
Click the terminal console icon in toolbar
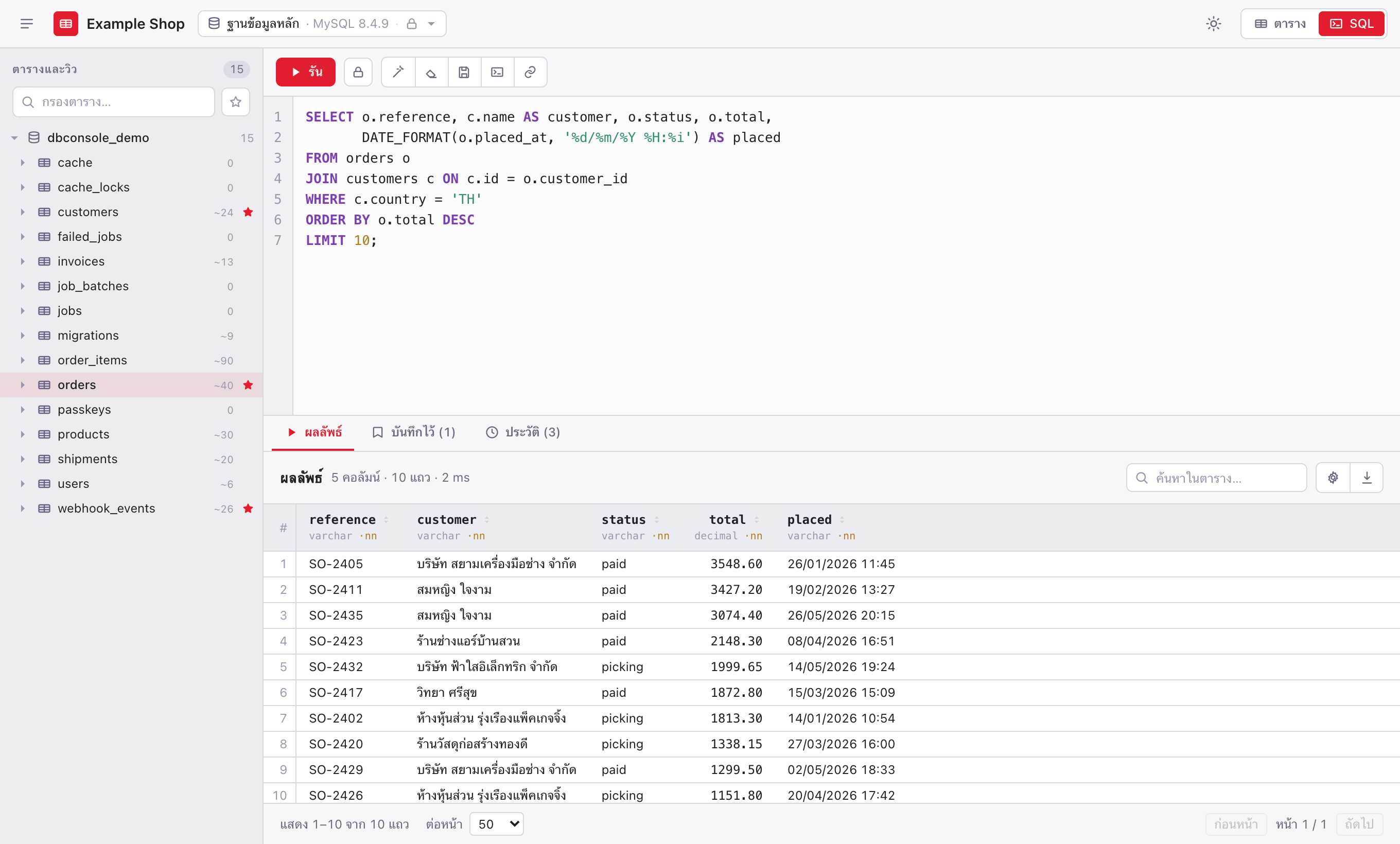click(497, 72)
